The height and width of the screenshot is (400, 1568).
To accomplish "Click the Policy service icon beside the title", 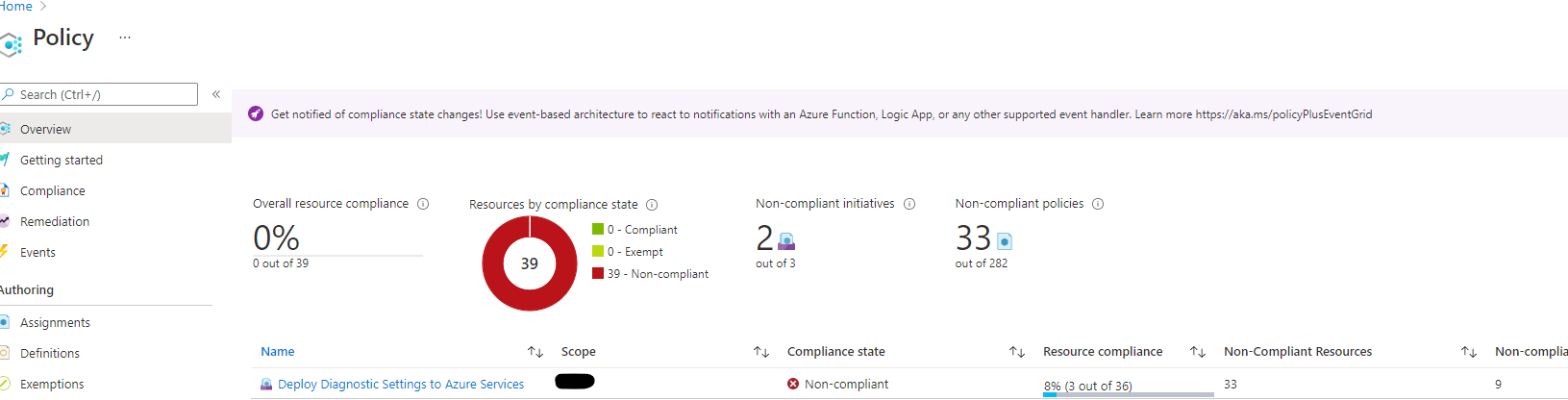I will [11, 44].
